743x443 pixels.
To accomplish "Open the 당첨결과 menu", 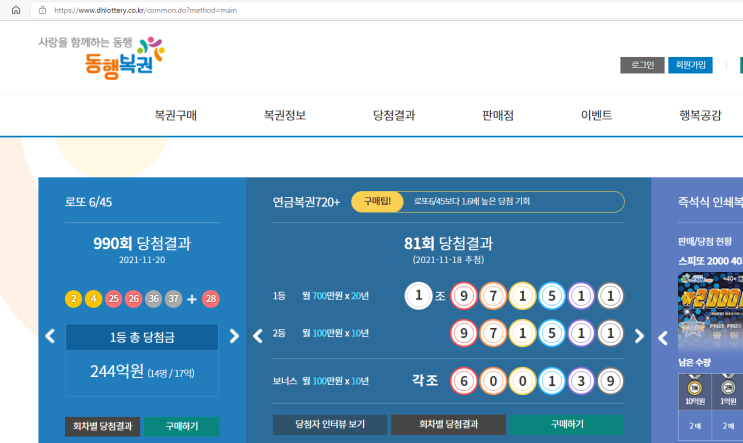I will pyautogui.click(x=394, y=115).
